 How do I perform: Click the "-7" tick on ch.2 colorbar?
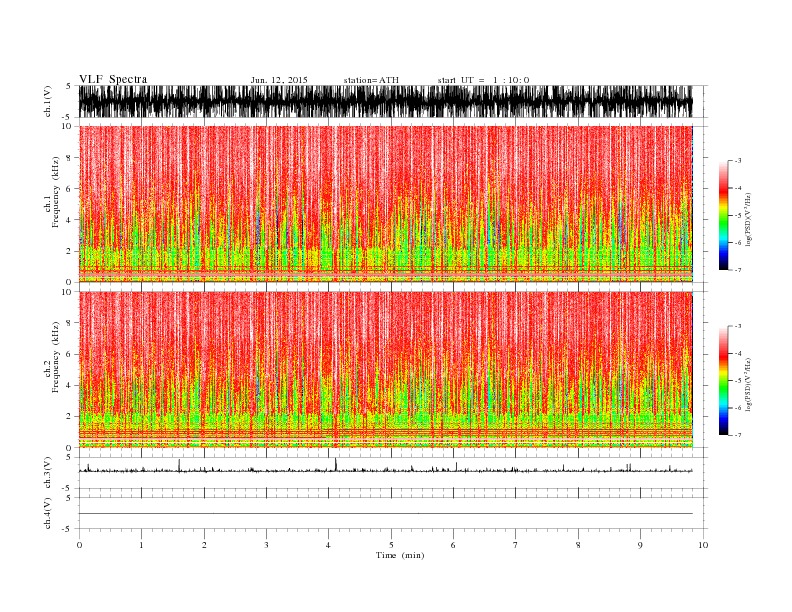click(x=738, y=435)
